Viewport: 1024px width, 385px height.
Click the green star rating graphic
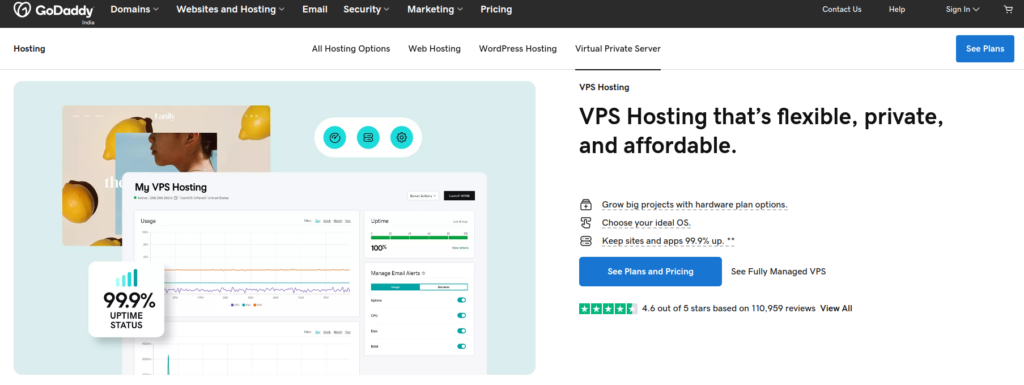[608, 309]
